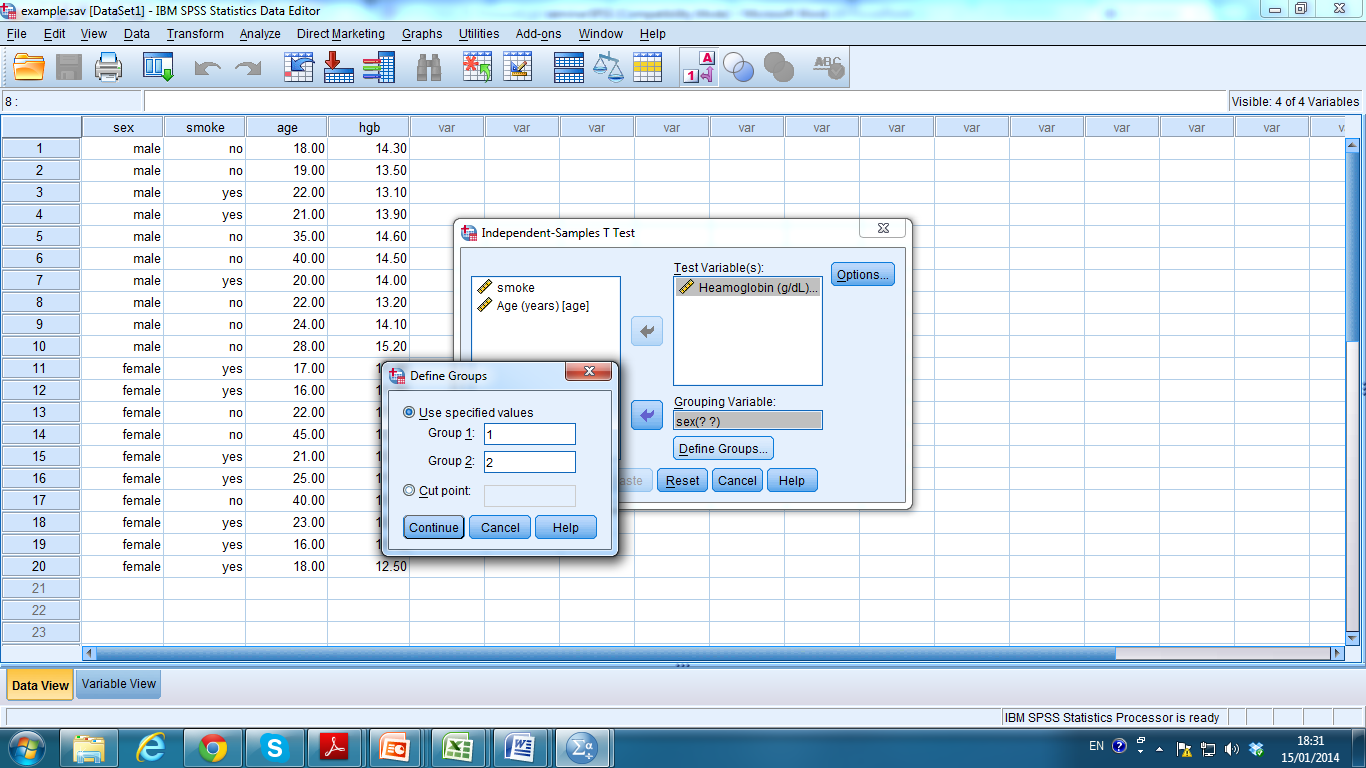This screenshot has height=768, width=1366.
Task: Open Recall recently used dialogs icon
Action: pyautogui.click(x=159, y=68)
